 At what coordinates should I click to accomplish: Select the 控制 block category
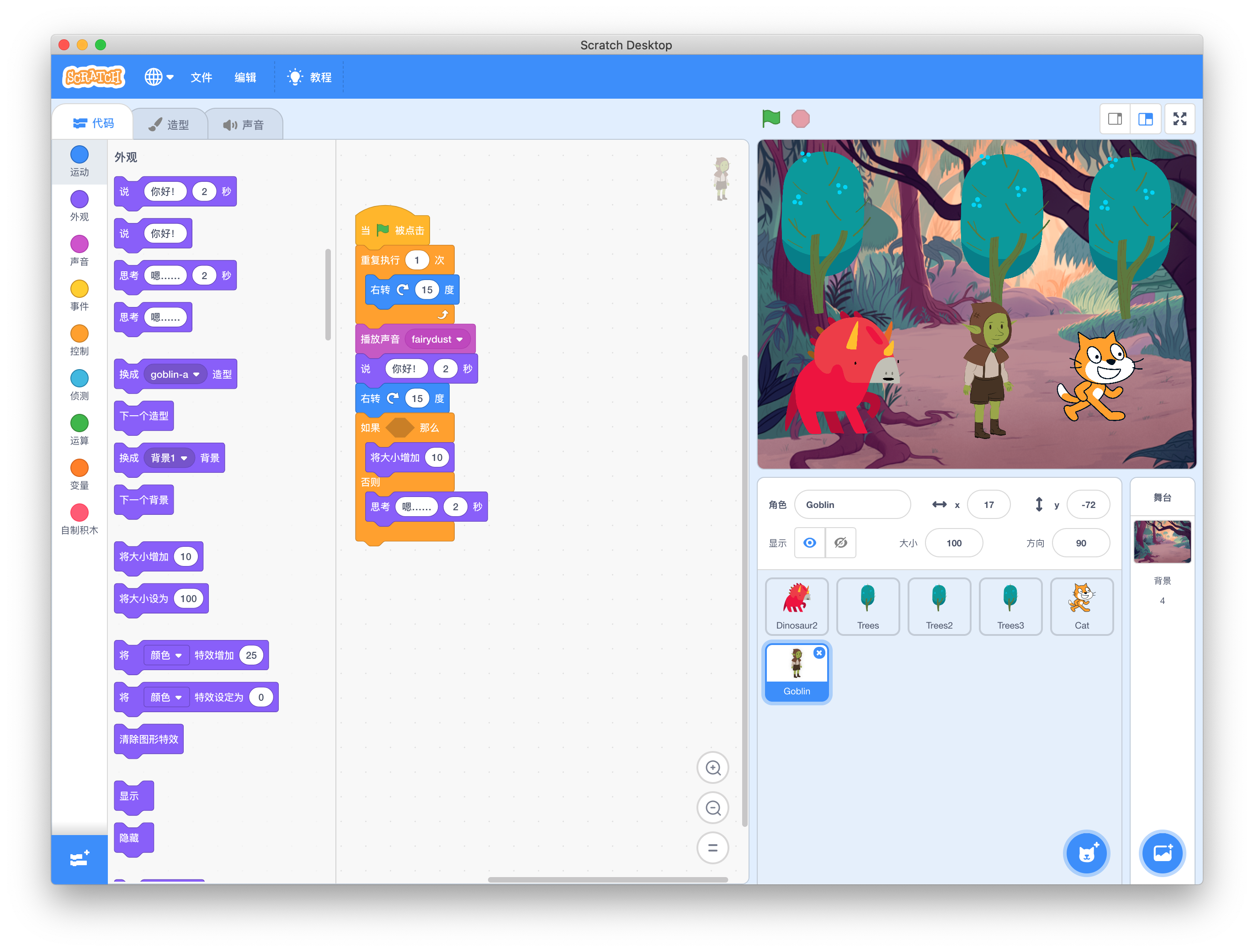(x=80, y=340)
